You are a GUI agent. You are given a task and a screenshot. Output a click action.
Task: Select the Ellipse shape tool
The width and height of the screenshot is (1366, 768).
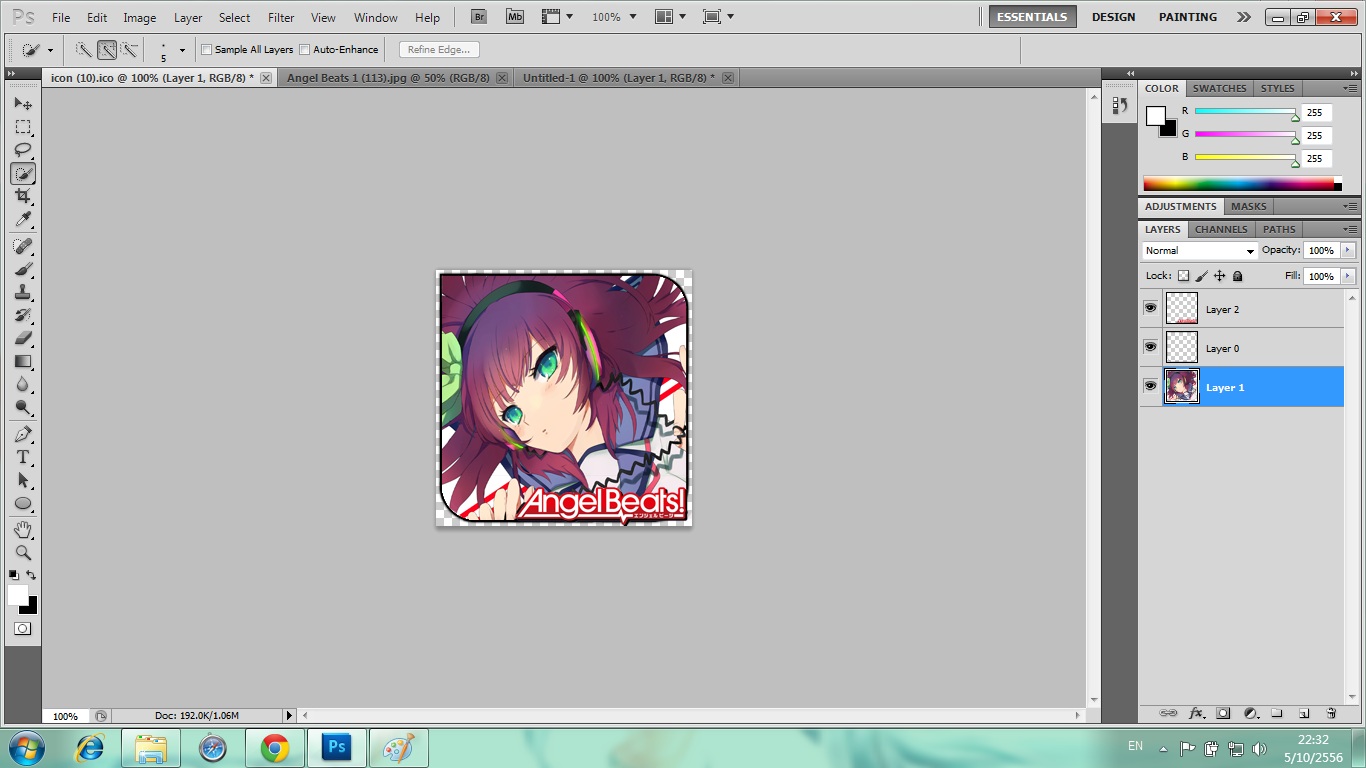[23, 503]
